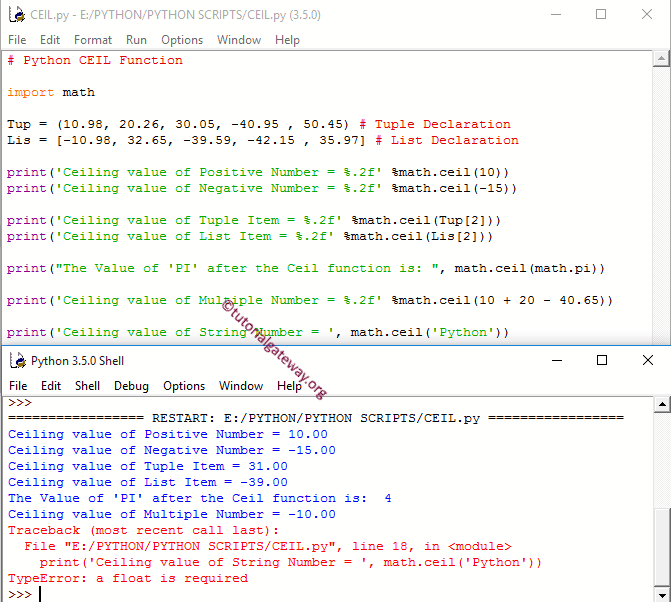This screenshot has width=671, height=602.
Task: Click the 'Python 3.5.0 Shell' title text
Action: pos(77,361)
